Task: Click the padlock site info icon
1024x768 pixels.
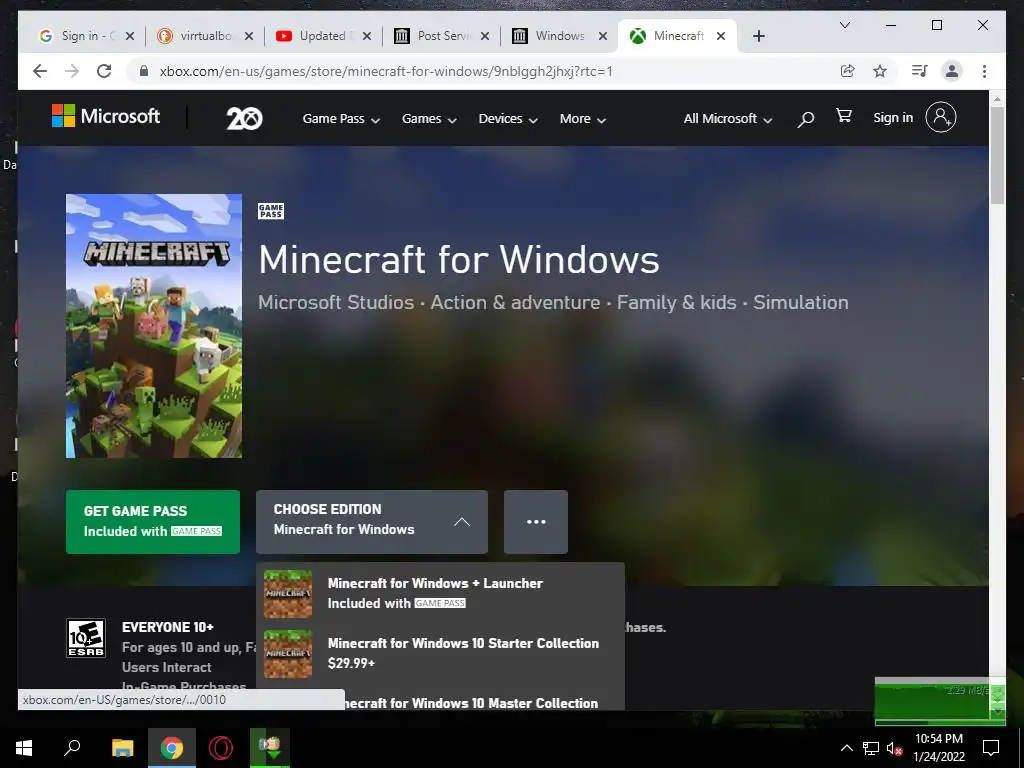Action: point(144,71)
